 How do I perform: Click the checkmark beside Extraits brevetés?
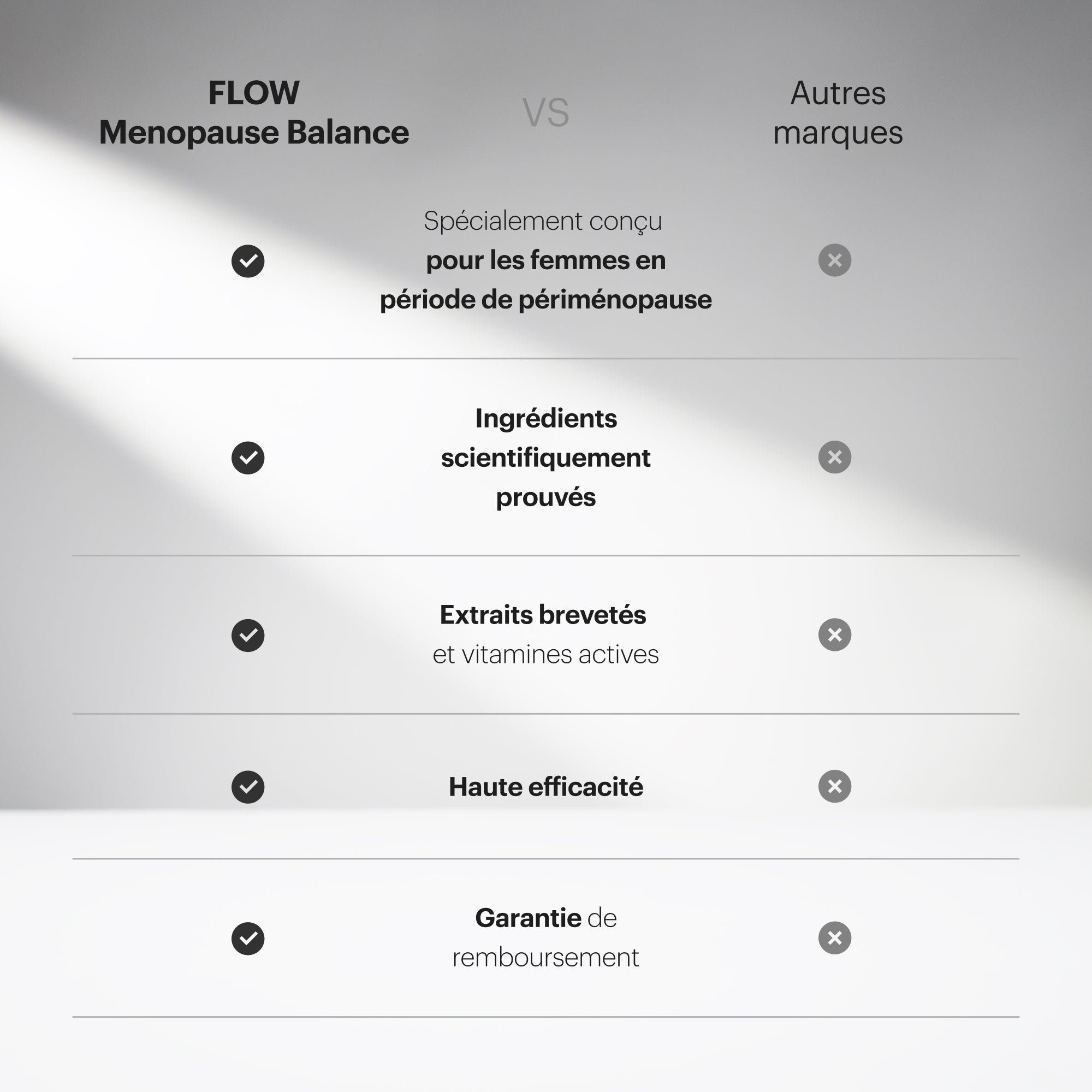(247, 636)
